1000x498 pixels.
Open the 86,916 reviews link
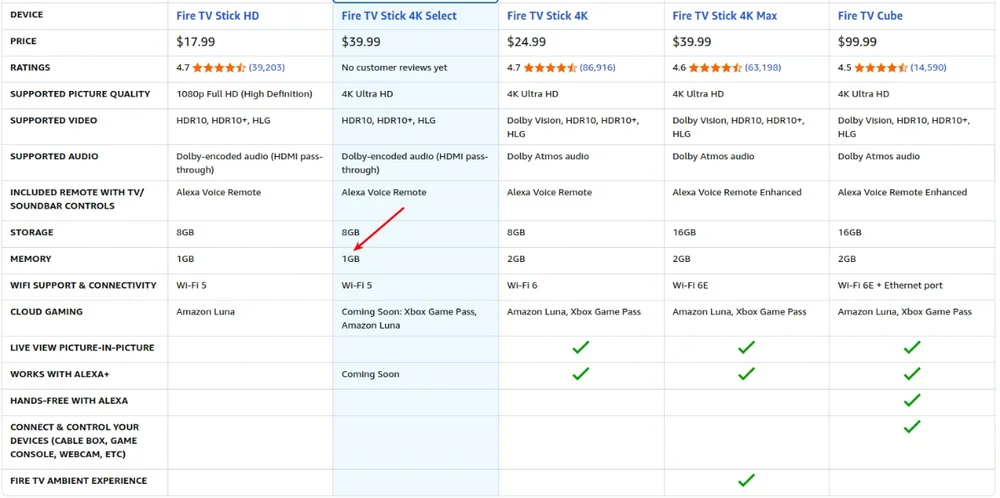pyautogui.click(x=598, y=68)
